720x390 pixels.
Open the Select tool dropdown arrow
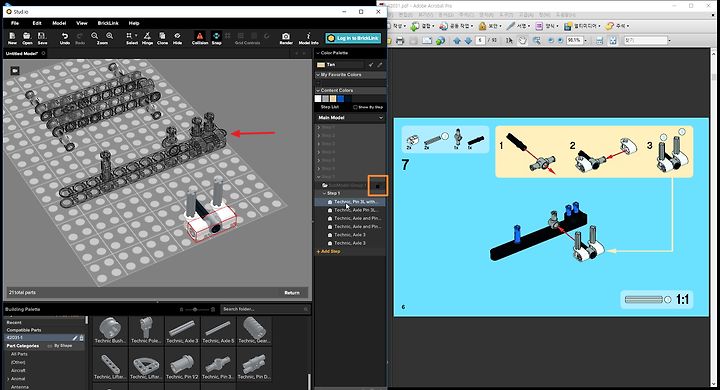point(136,35)
